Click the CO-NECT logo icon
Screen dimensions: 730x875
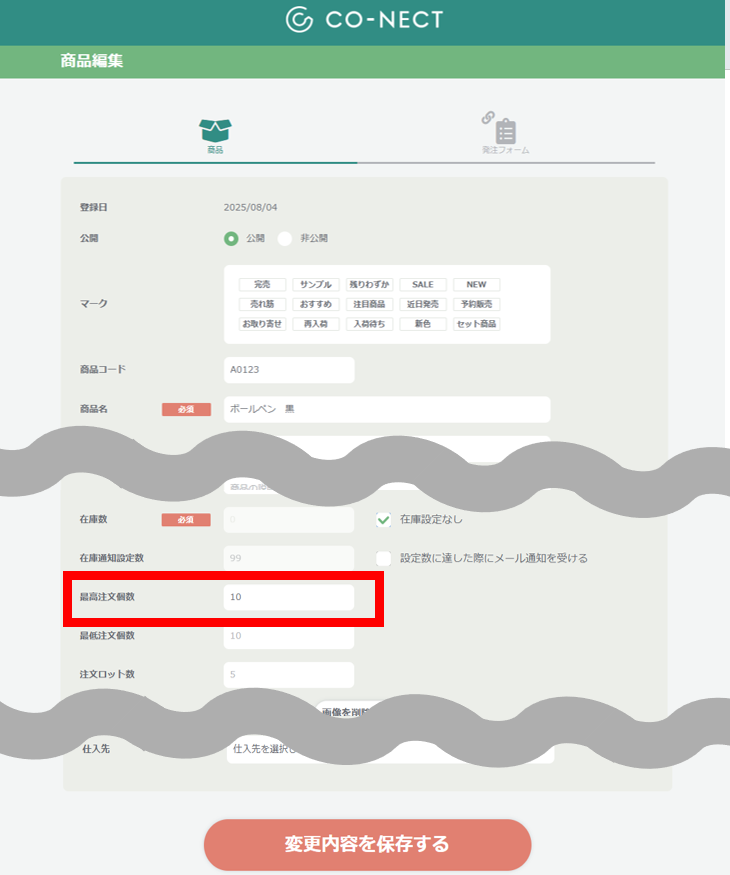click(x=299, y=20)
